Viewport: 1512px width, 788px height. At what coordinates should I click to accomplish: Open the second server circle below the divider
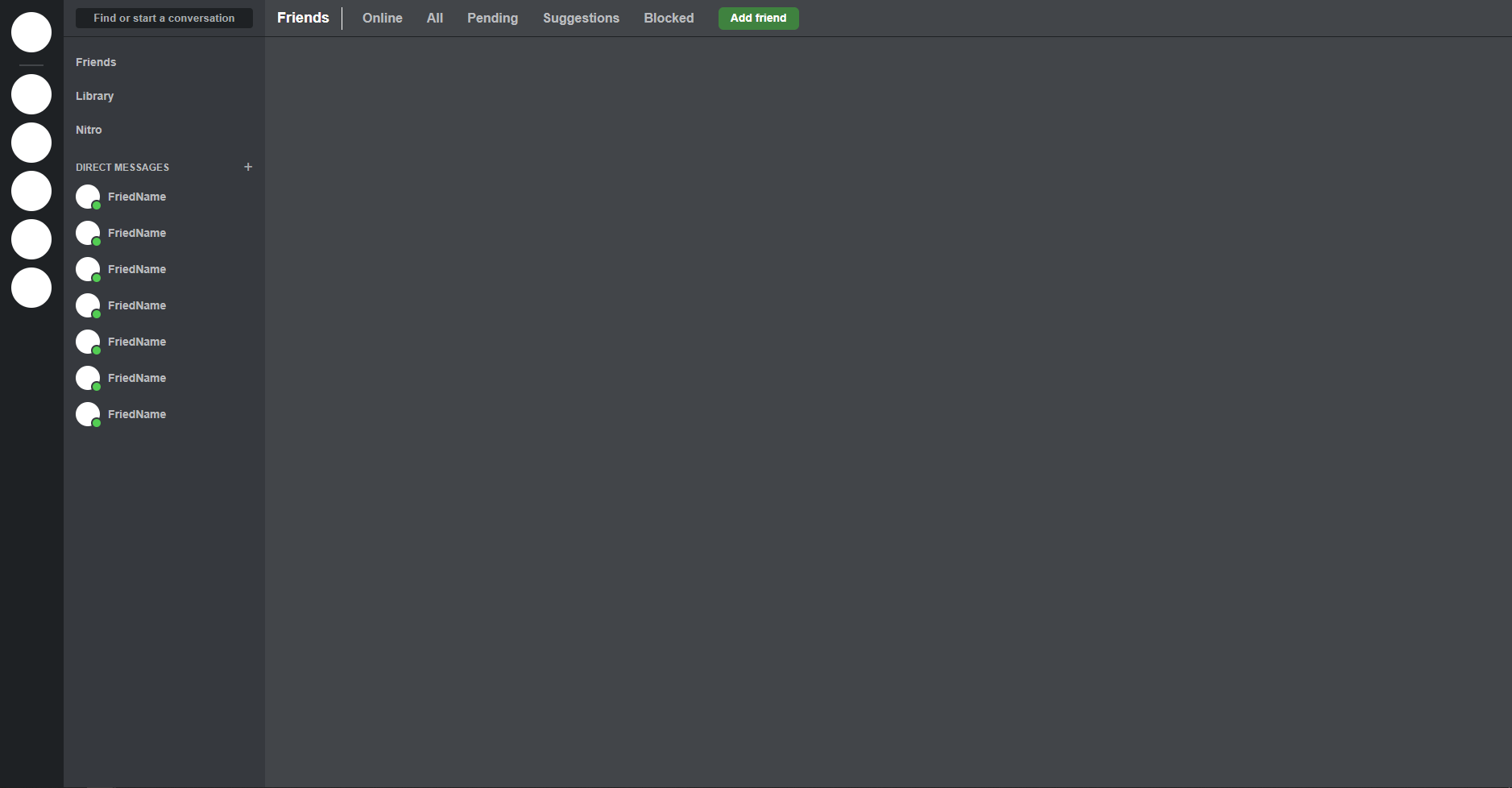pos(31,143)
